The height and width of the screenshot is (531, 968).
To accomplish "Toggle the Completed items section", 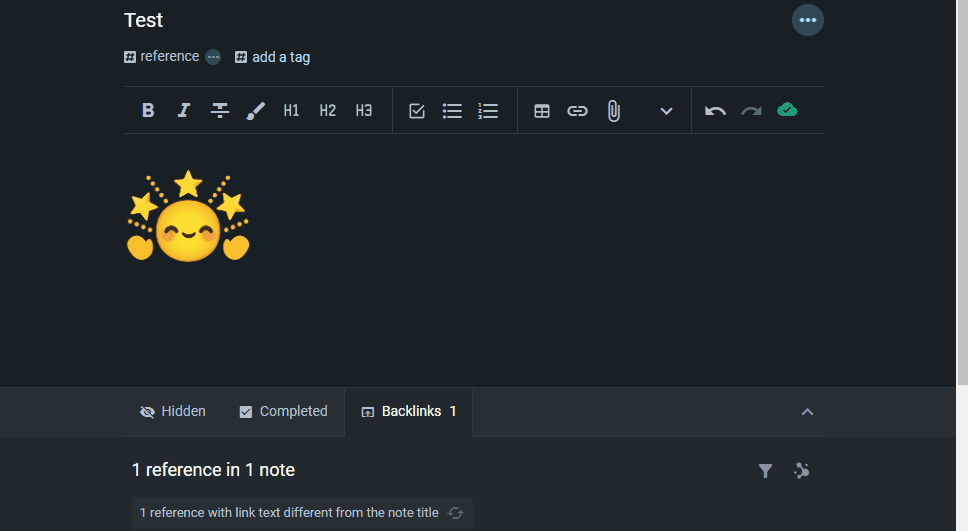I will [283, 412].
